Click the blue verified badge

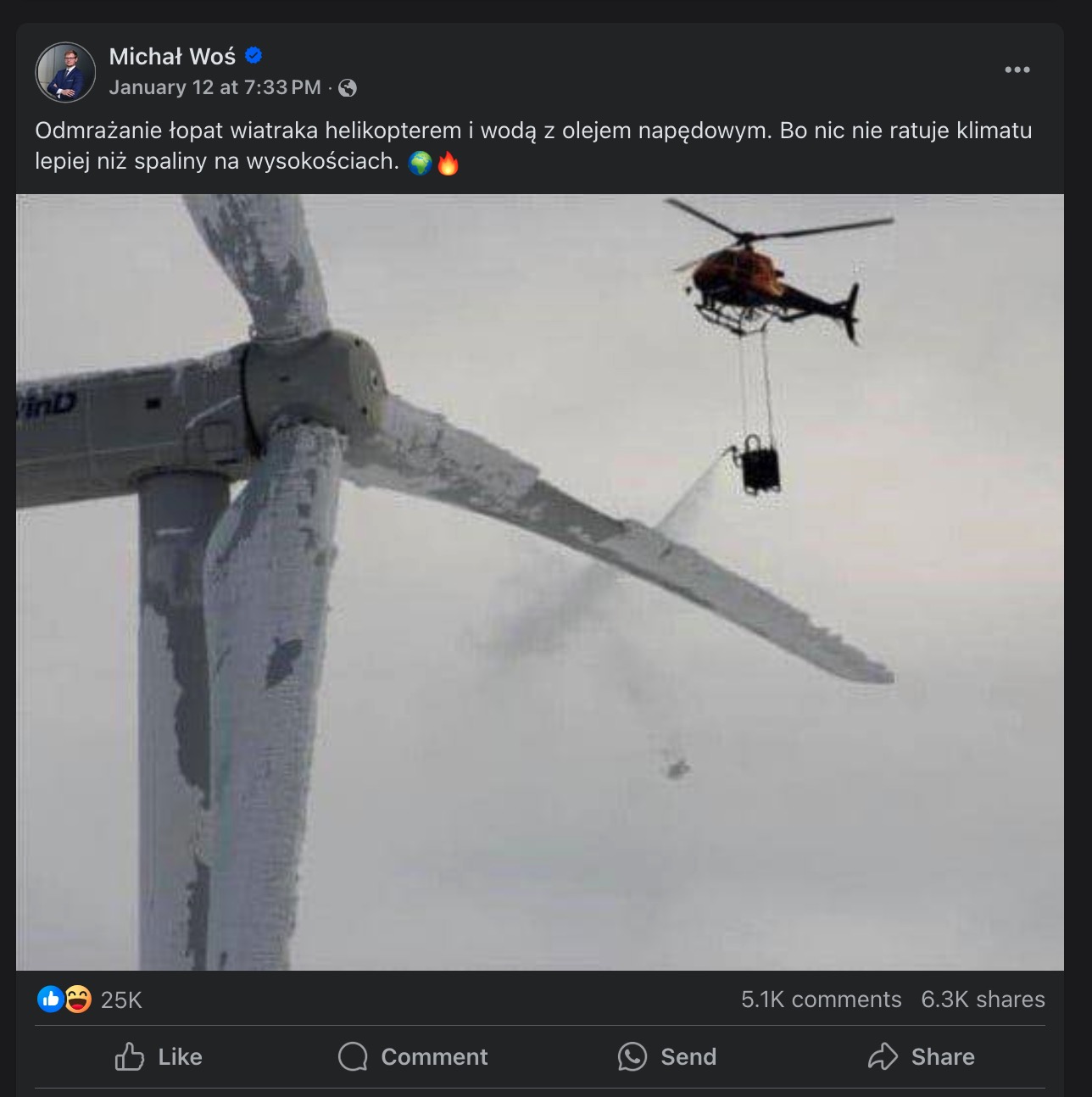click(x=253, y=56)
